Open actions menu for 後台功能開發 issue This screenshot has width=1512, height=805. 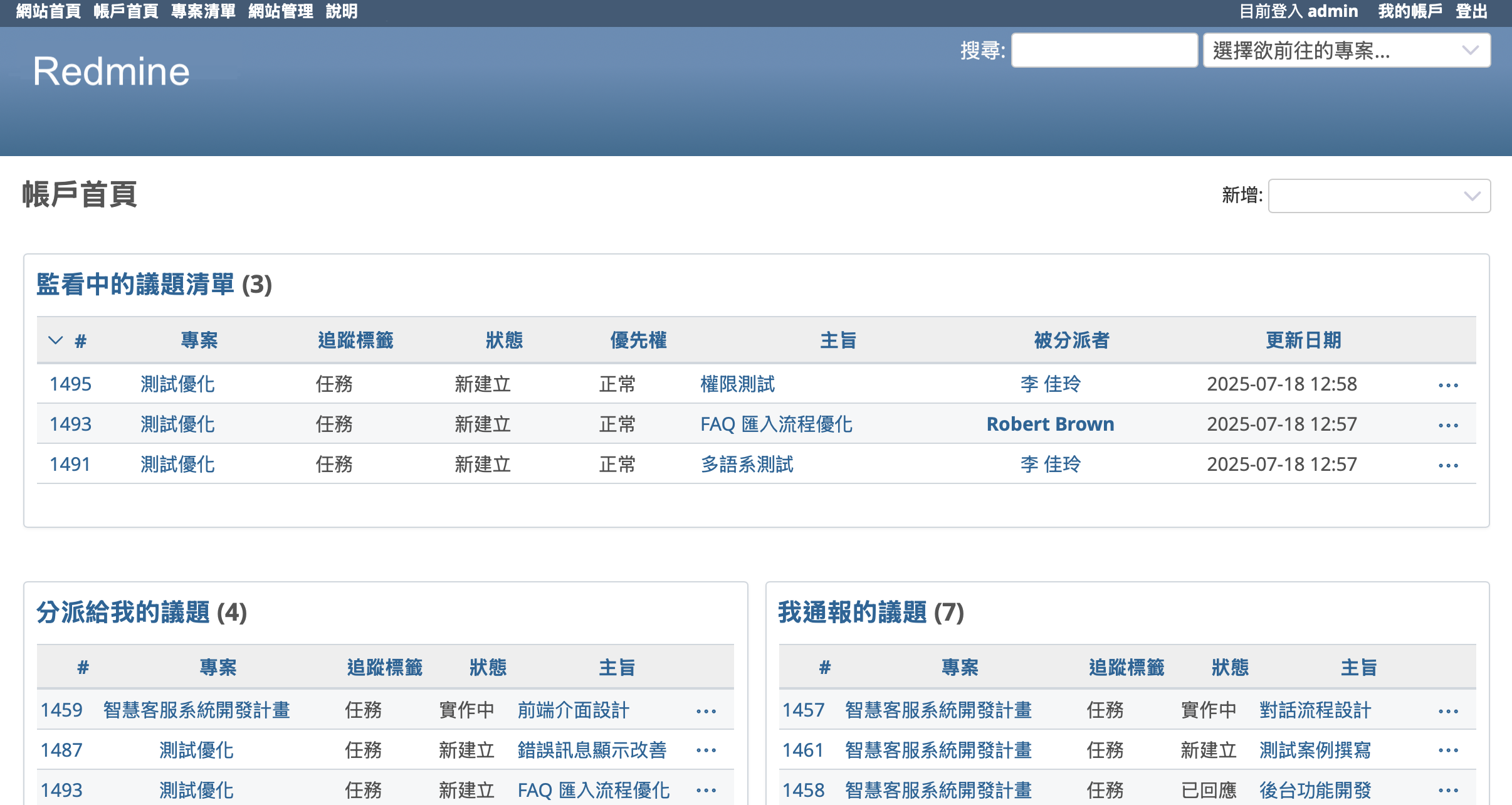point(1448,791)
